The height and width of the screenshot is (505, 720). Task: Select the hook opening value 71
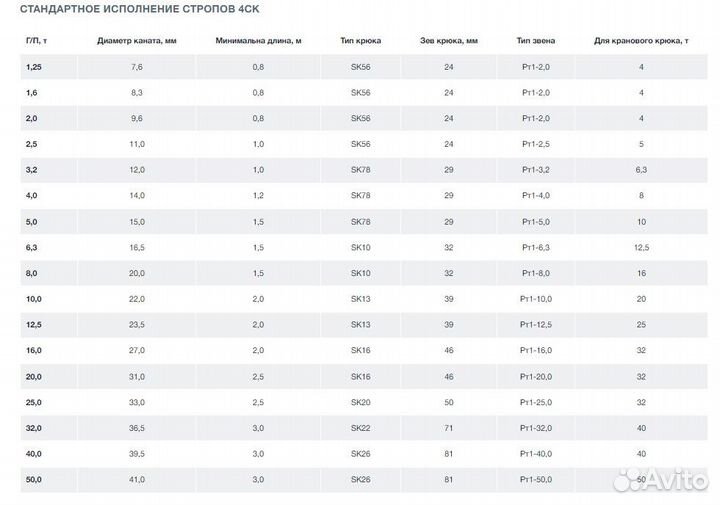(x=448, y=428)
